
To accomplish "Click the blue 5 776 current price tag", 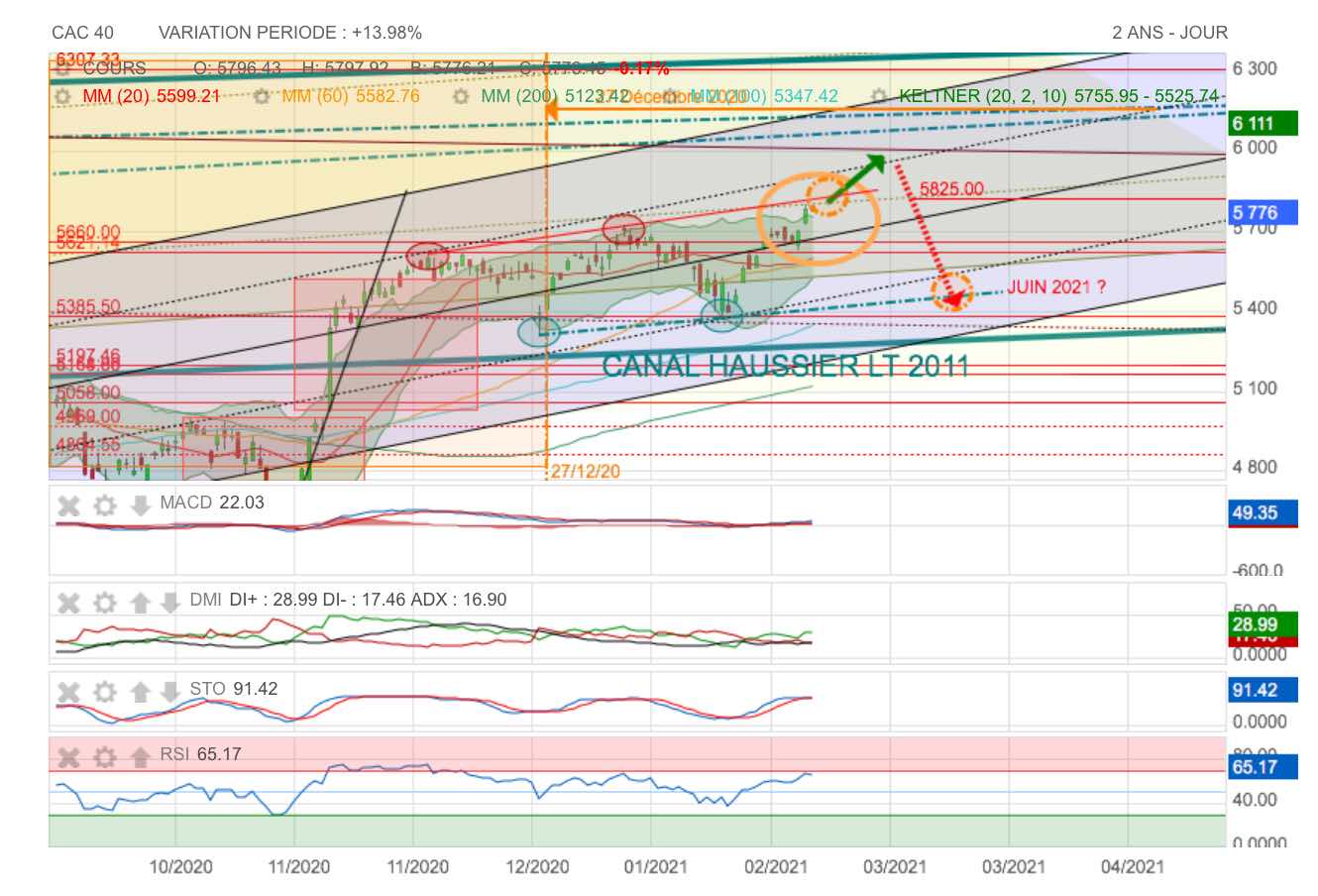I will coord(1263,212).
